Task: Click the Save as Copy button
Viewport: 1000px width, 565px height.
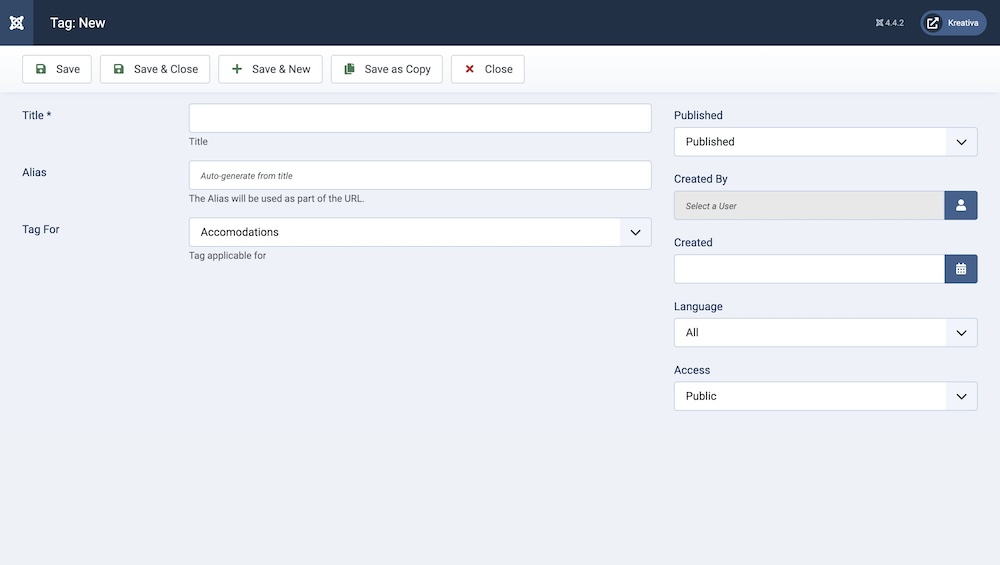Action: pos(386,69)
